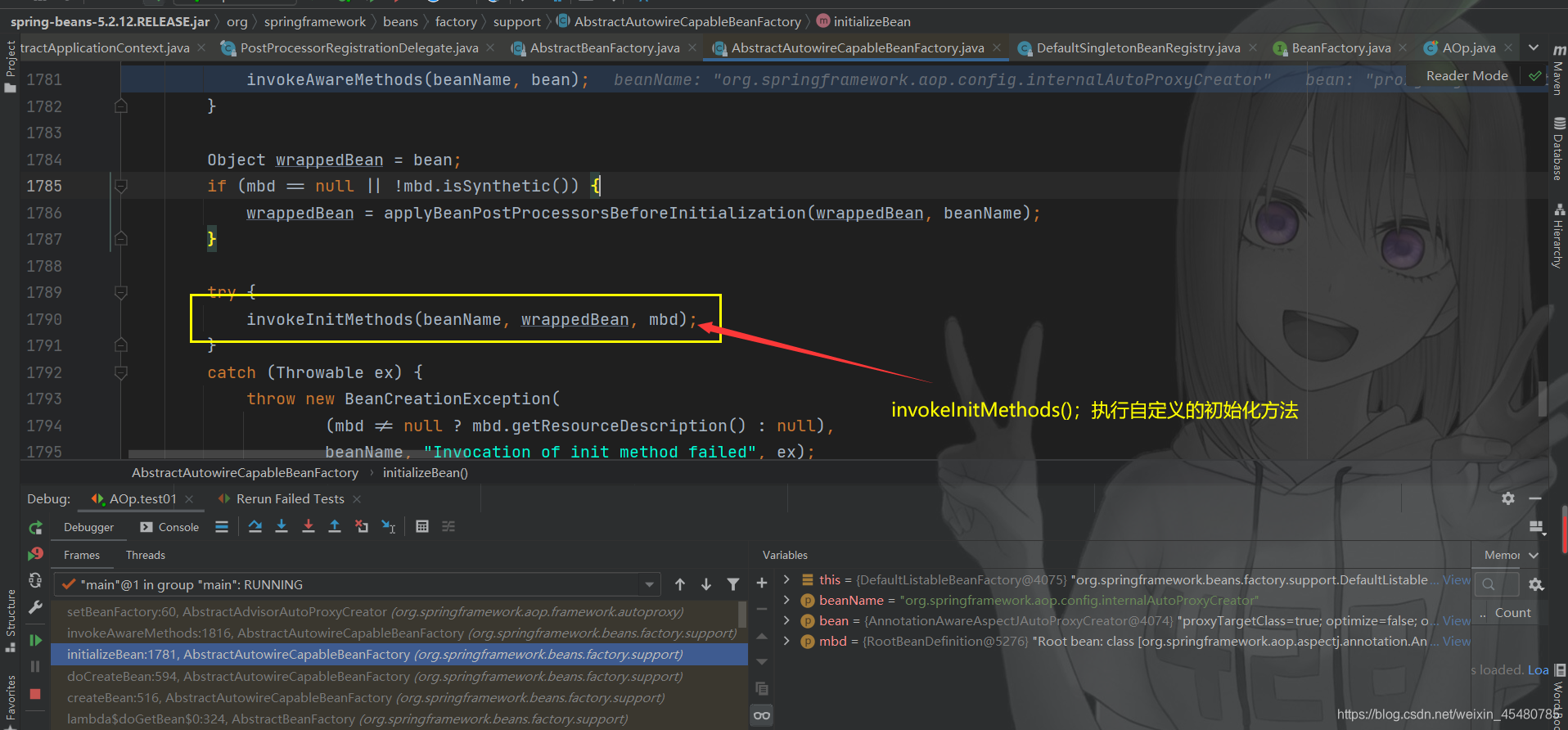The image size is (1568, 730).
Task: Click the Restore Layout icon
Action: (1537, 528)
